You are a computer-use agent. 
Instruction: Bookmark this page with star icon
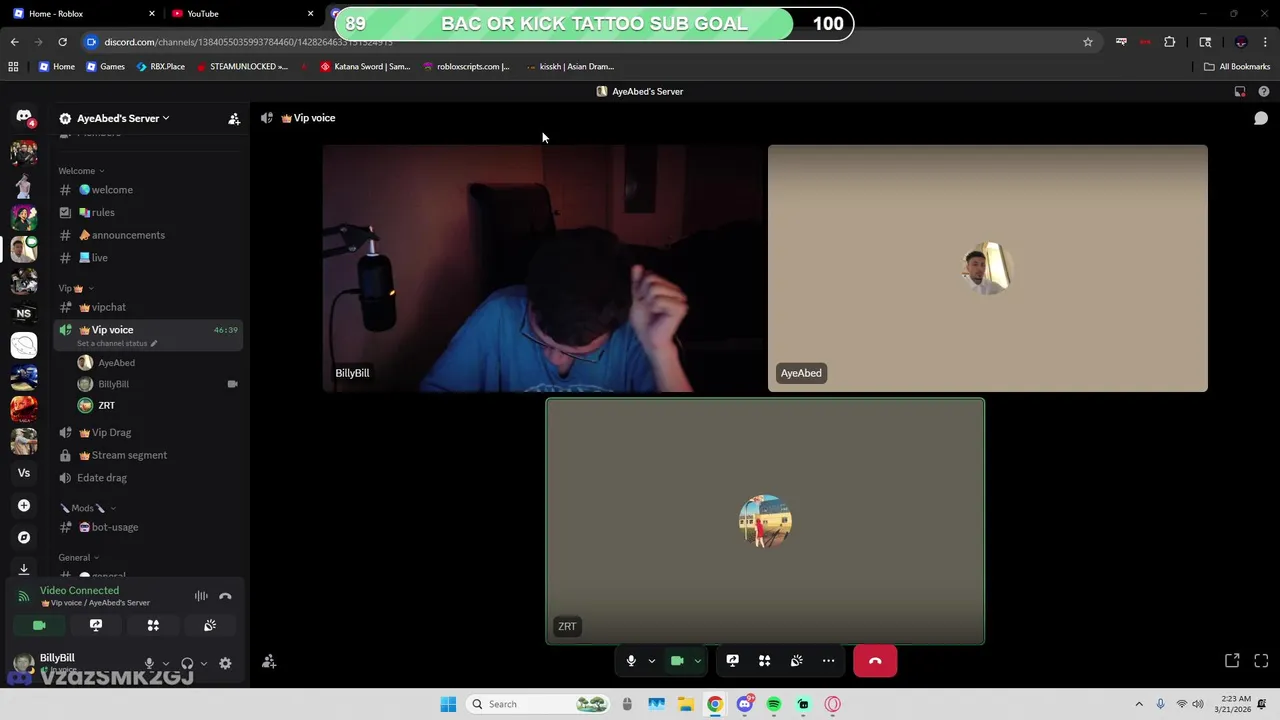[1088, 42]
